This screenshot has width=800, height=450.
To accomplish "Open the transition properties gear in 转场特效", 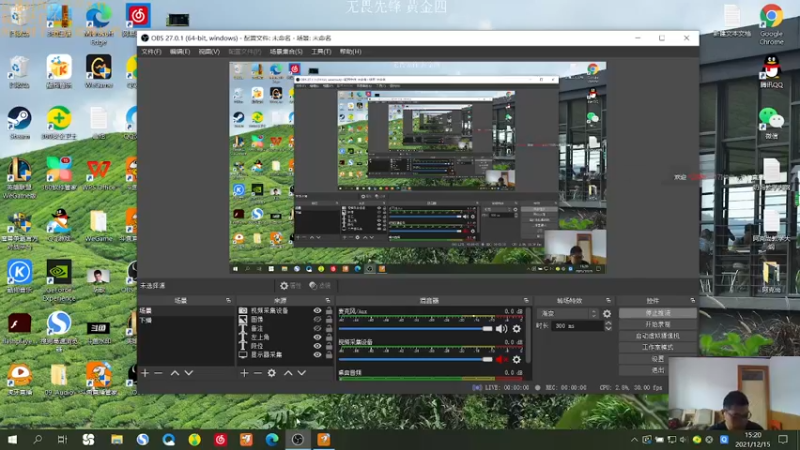I will [x=607, y=313].
